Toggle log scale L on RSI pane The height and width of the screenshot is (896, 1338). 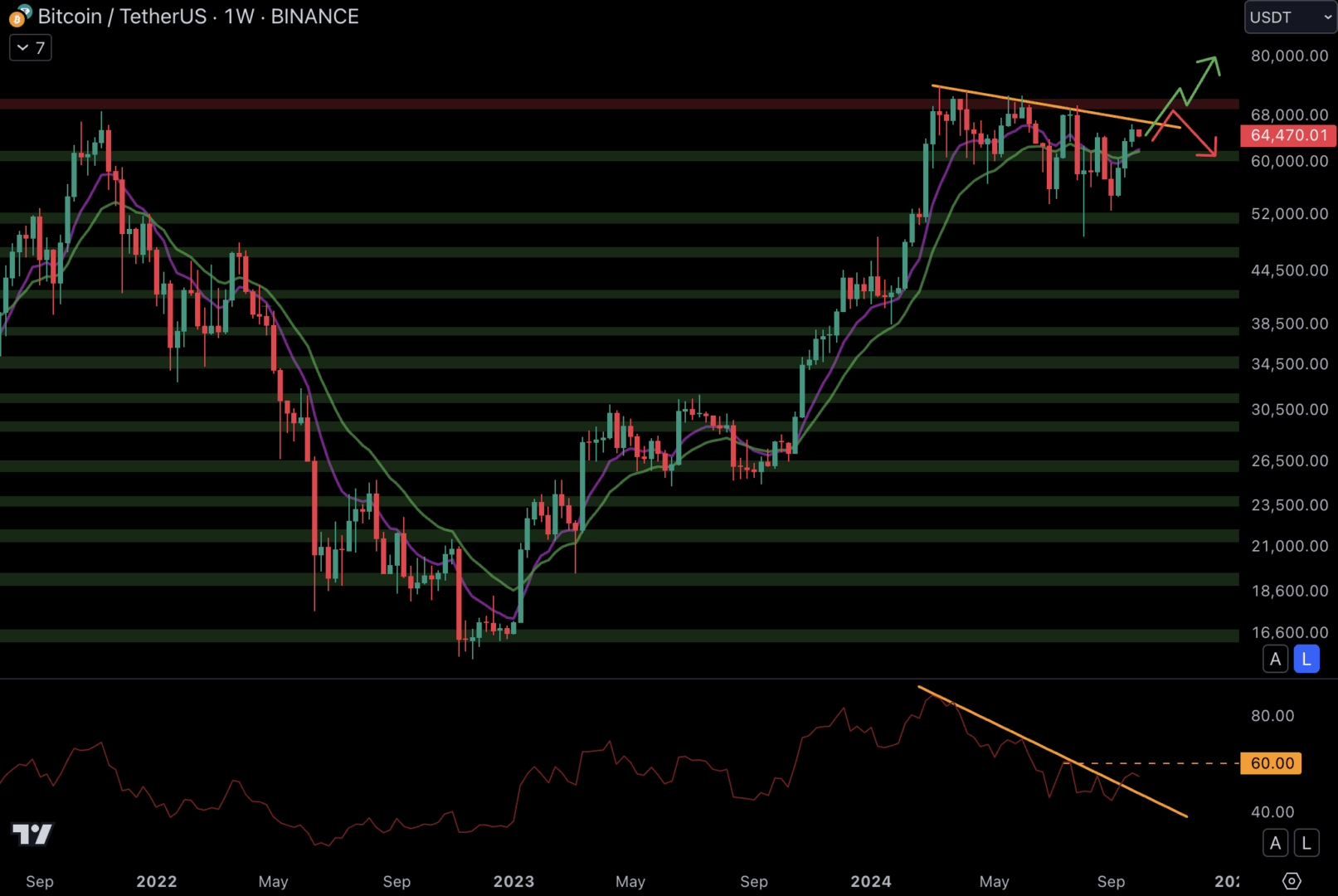point(1306,844)
